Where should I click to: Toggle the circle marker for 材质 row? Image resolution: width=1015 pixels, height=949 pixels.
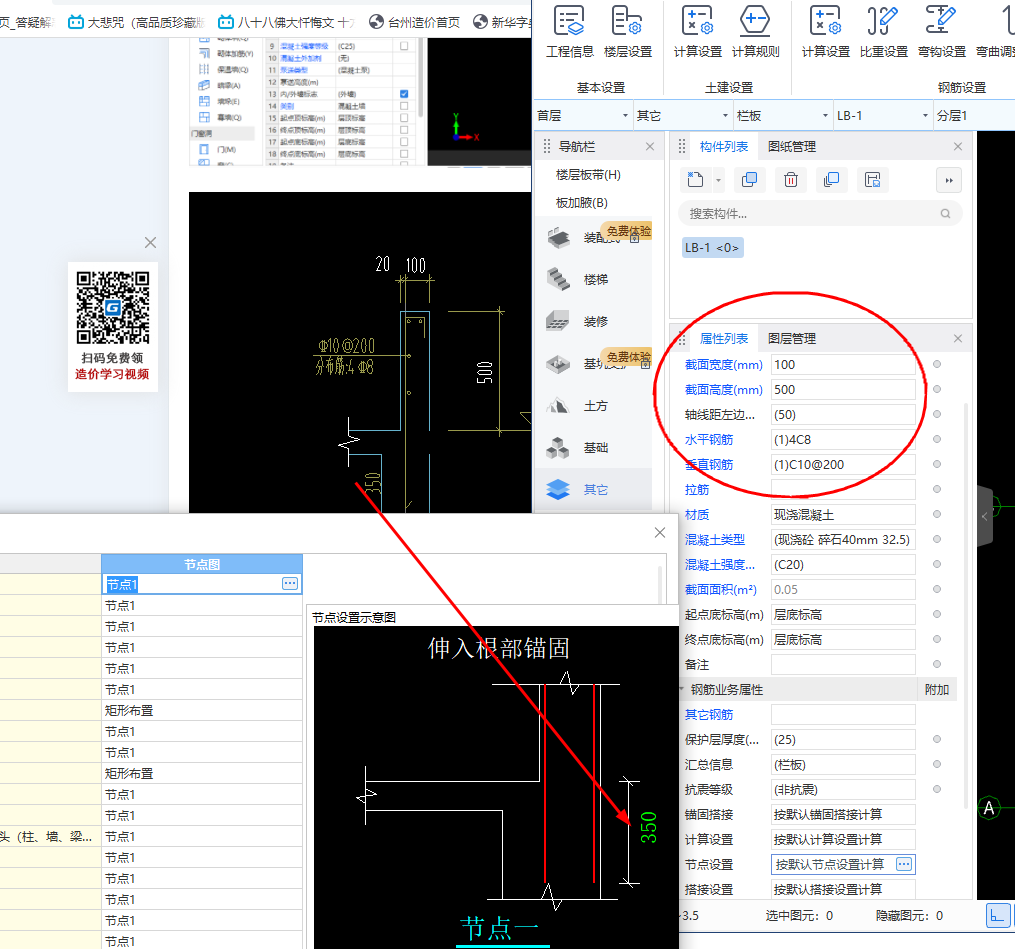tap(937, 514)
